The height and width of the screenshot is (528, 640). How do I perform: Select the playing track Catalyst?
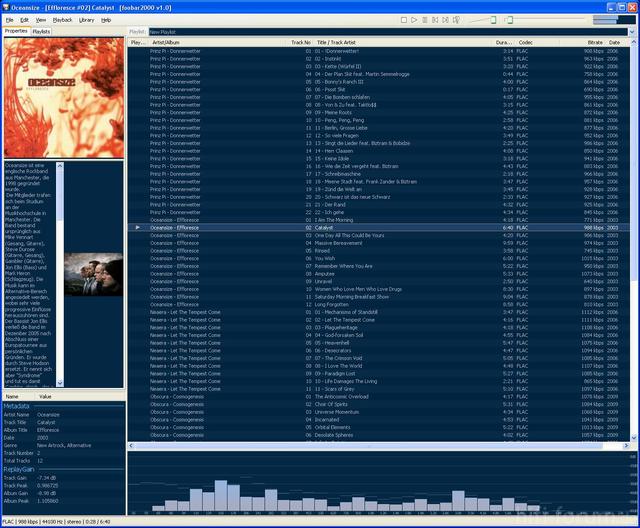pos(379,228)
